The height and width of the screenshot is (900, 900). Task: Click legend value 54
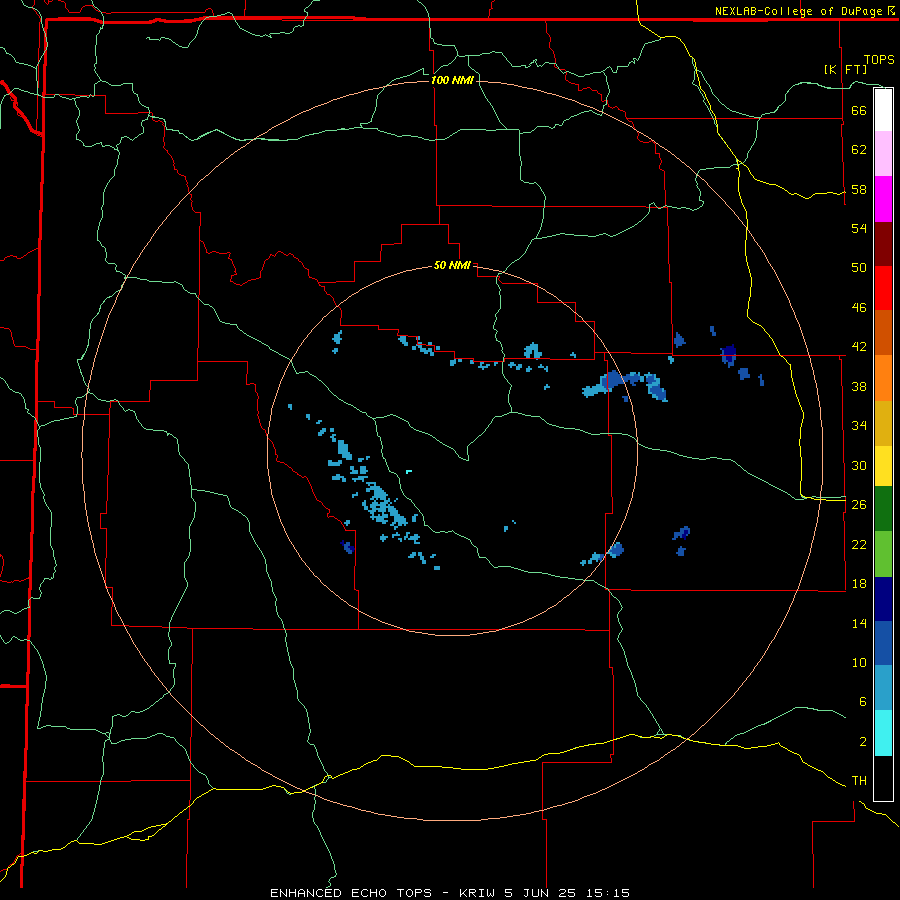(x=859, y=228)
